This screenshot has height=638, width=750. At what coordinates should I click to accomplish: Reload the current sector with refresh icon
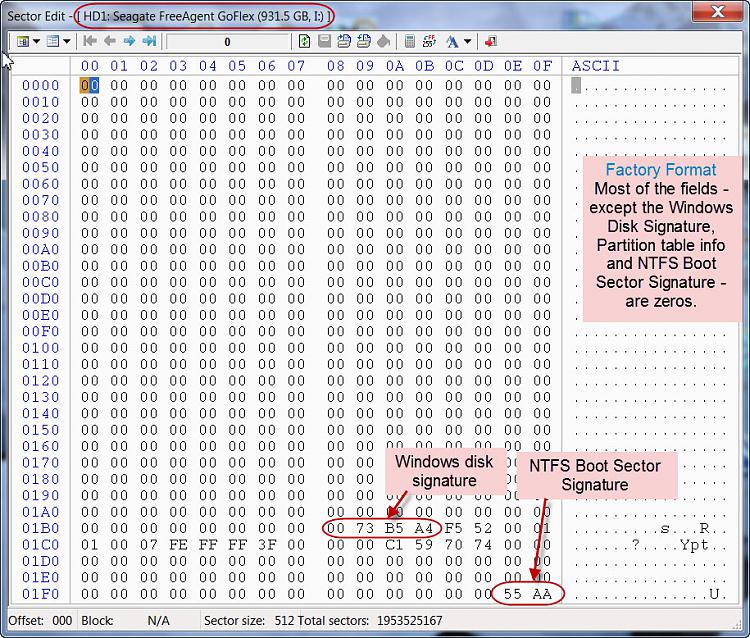tap(304, 42)
